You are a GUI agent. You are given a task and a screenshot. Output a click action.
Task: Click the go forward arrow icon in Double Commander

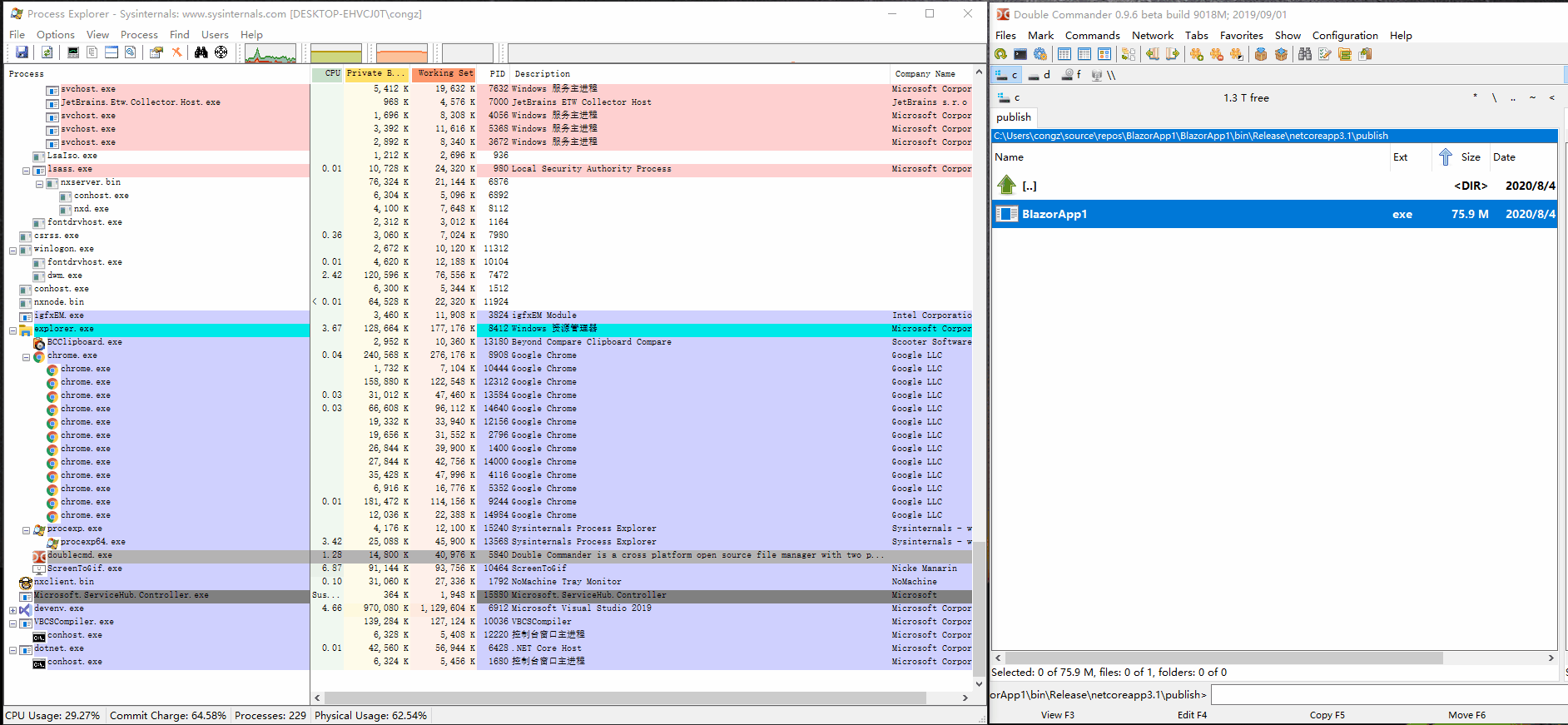tap(1173, 54)
